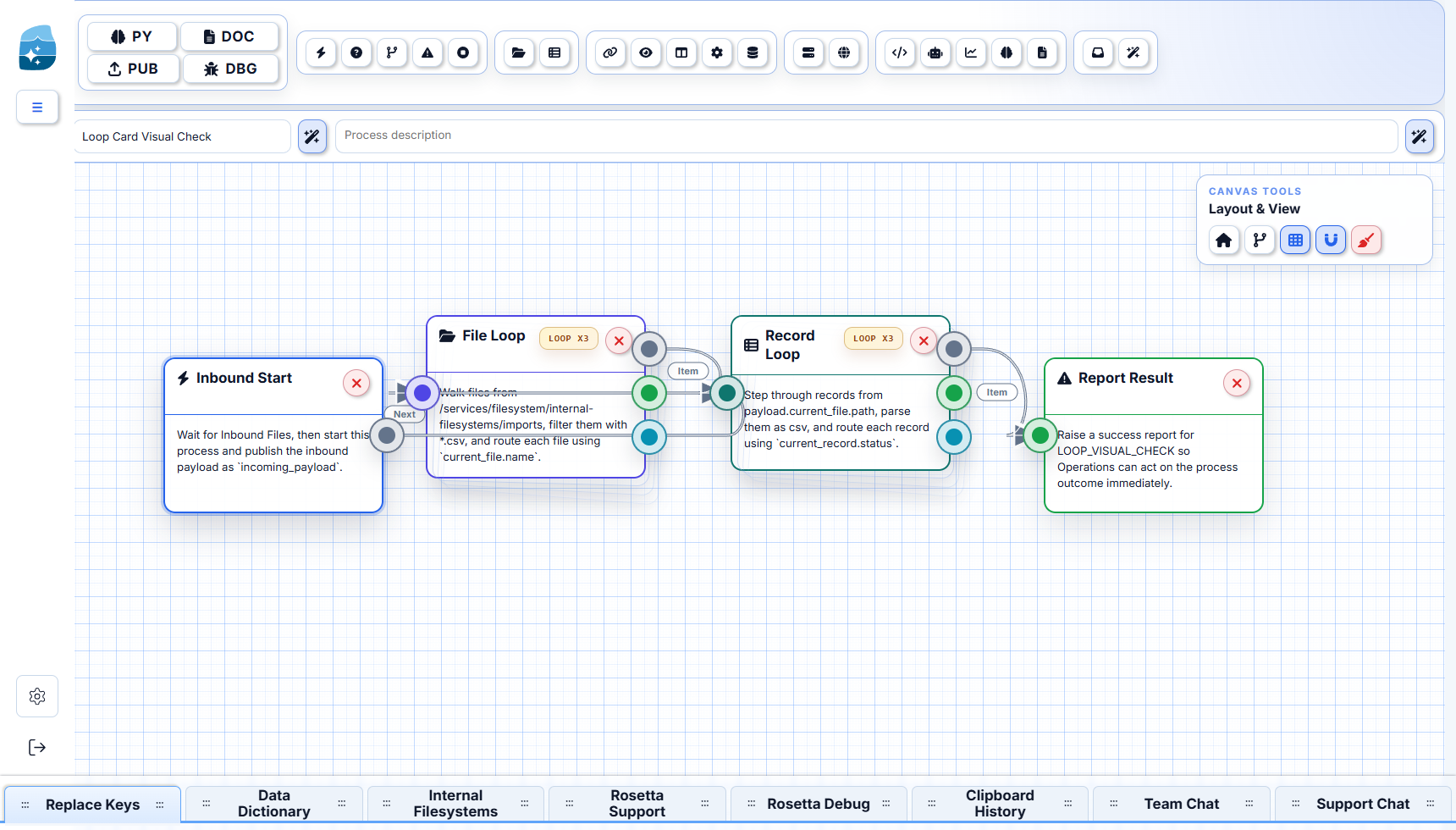Click the 'Next' connection label
Screen dimensions: 1456x830
pyautogui.click(x=405, y=414)
